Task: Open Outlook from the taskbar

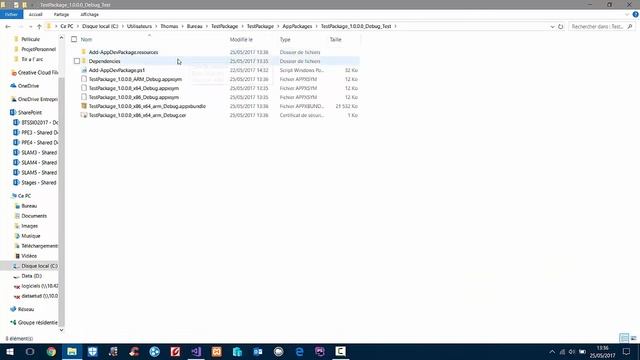Action: click(x=258, y=351)
